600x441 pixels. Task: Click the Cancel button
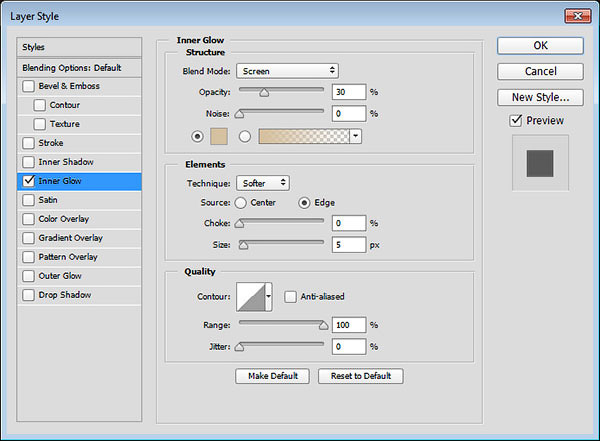coord(540,72)
